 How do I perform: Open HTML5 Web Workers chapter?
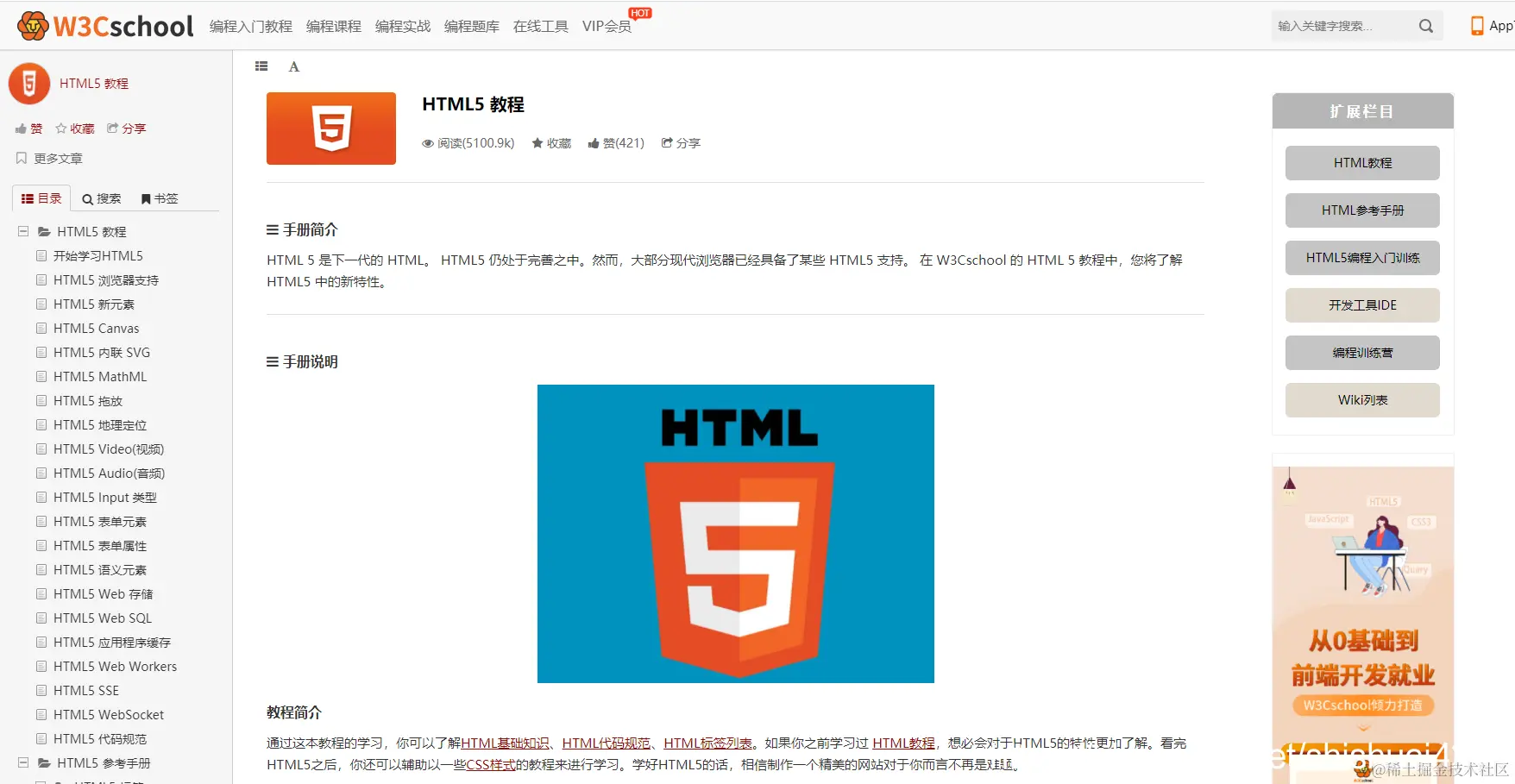click(x=116, y=667)
